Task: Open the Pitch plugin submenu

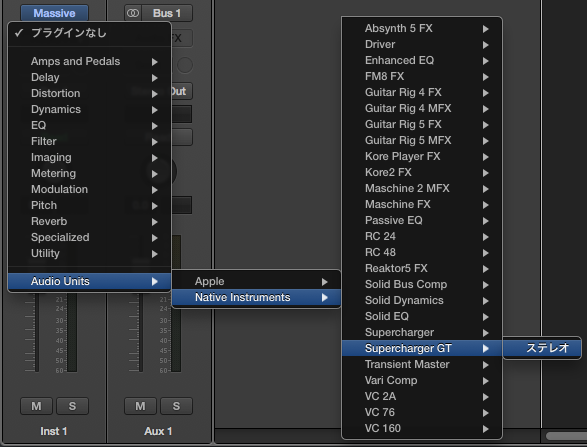Action: [89, 206]
